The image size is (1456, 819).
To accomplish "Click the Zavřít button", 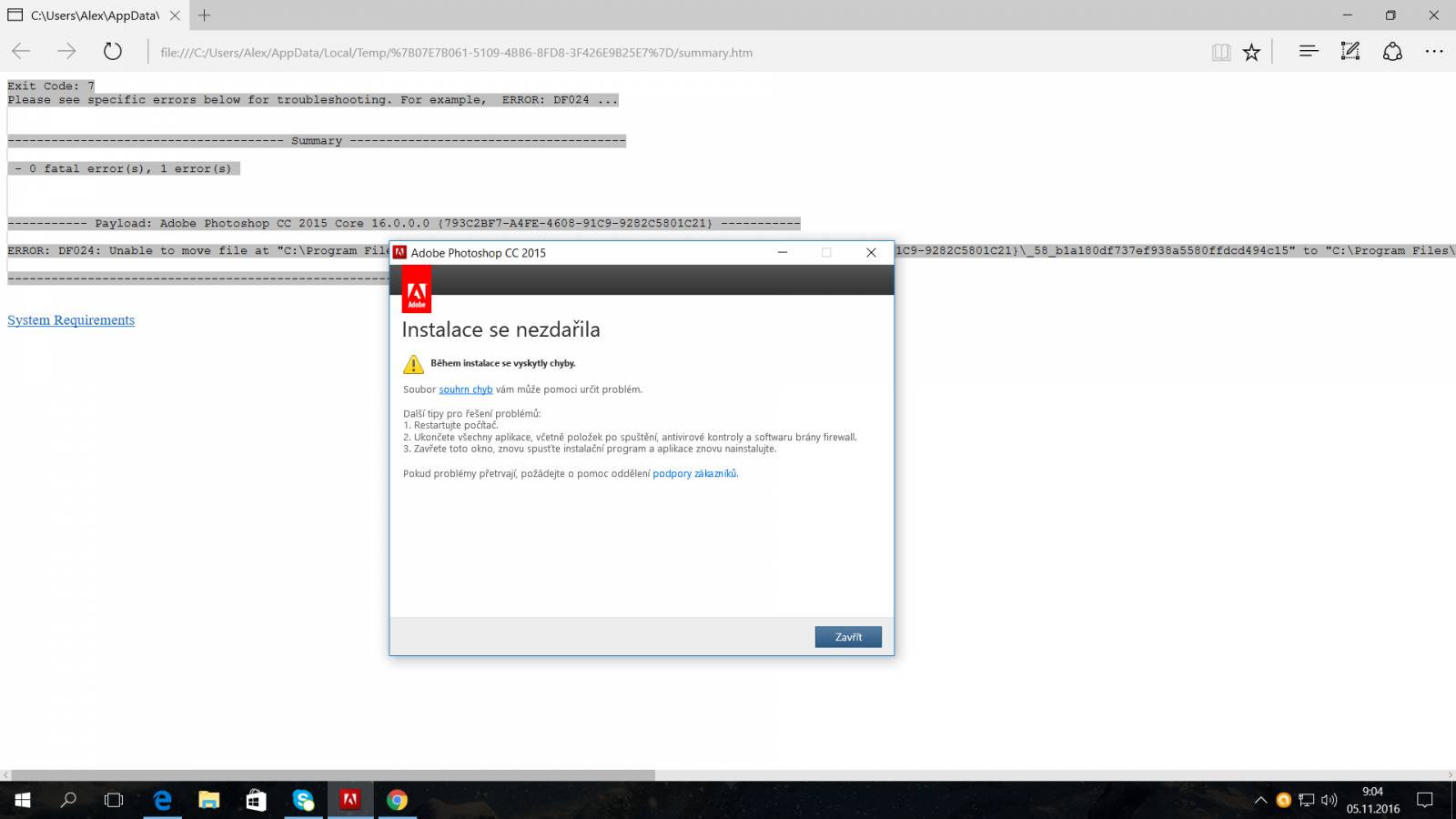I will [x=848, y=637].
